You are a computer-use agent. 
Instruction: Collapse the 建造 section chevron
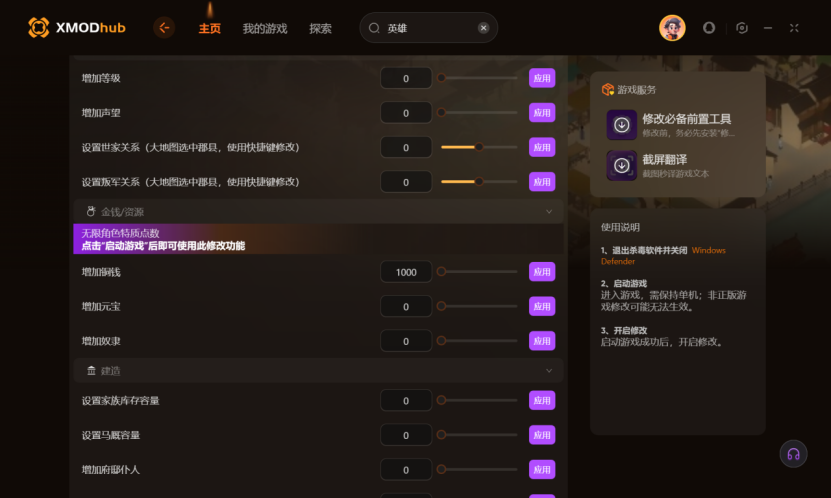click(549, 371)
